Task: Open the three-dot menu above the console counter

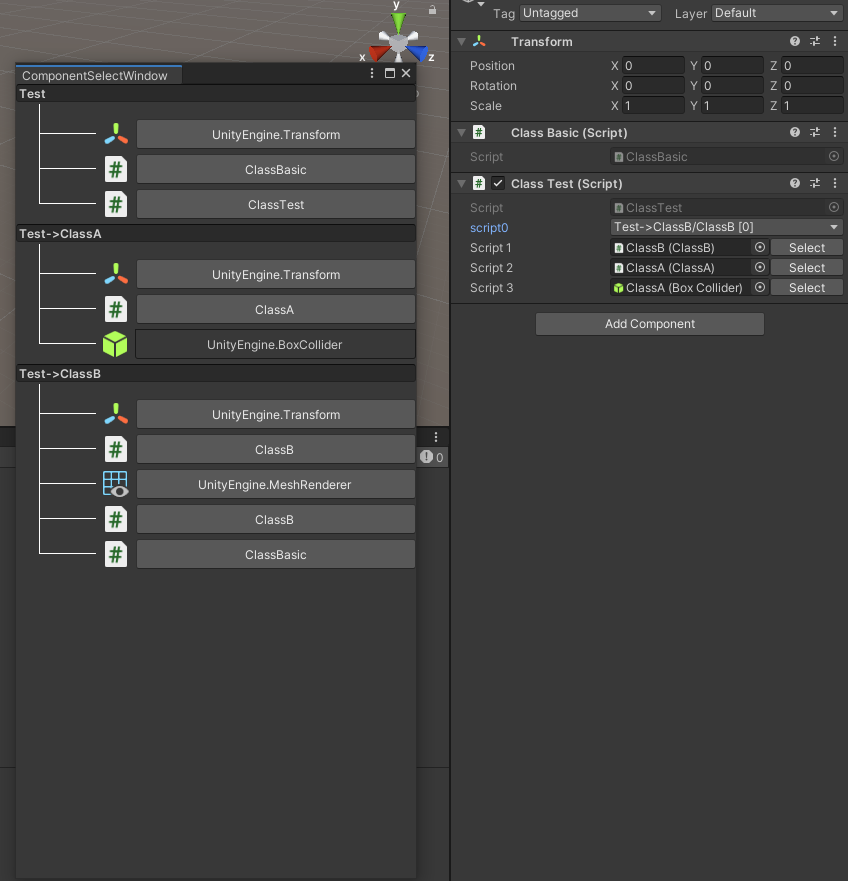Action: (x=436, y=437)
